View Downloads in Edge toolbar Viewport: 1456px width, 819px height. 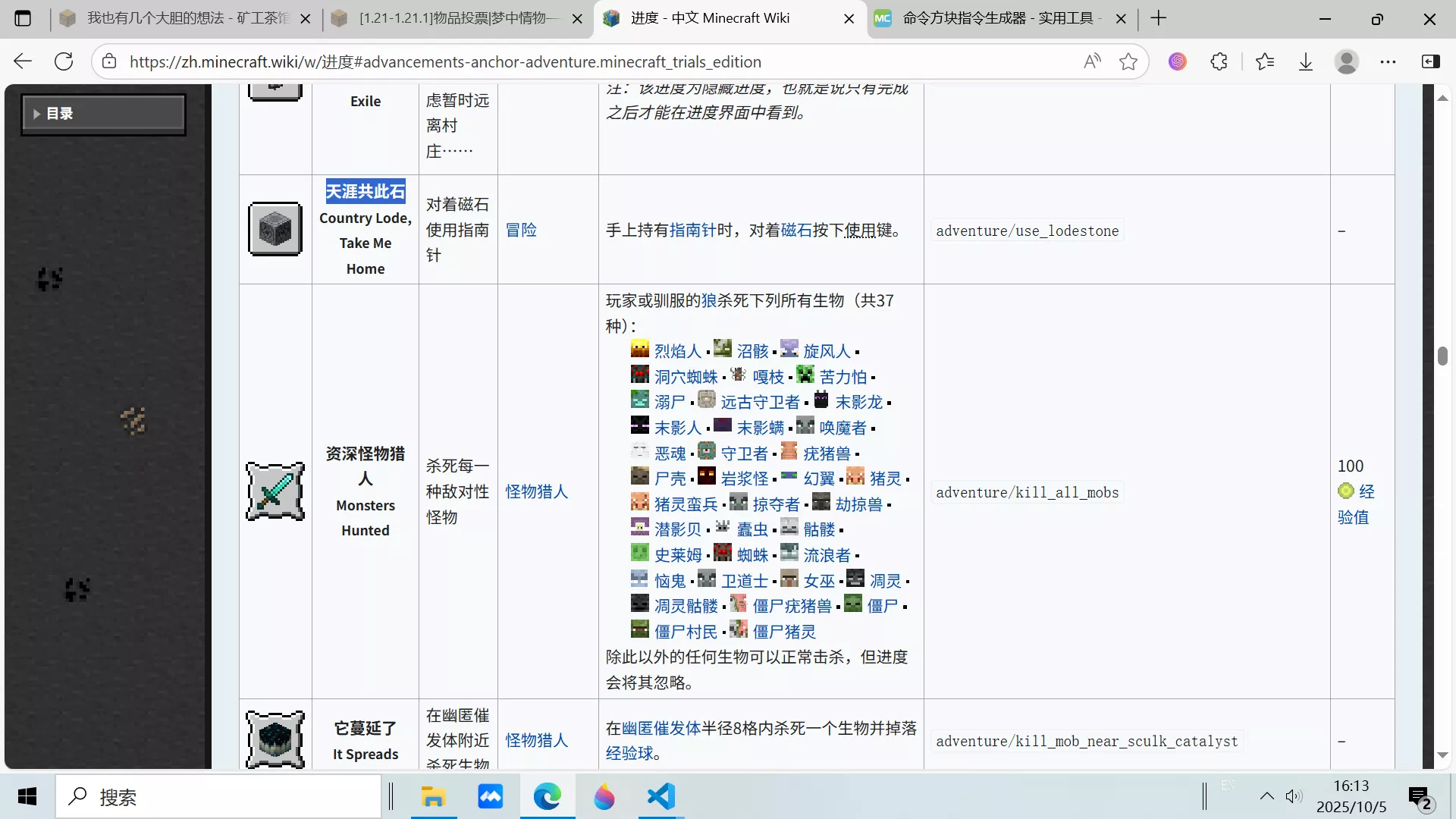[1305, 61]
